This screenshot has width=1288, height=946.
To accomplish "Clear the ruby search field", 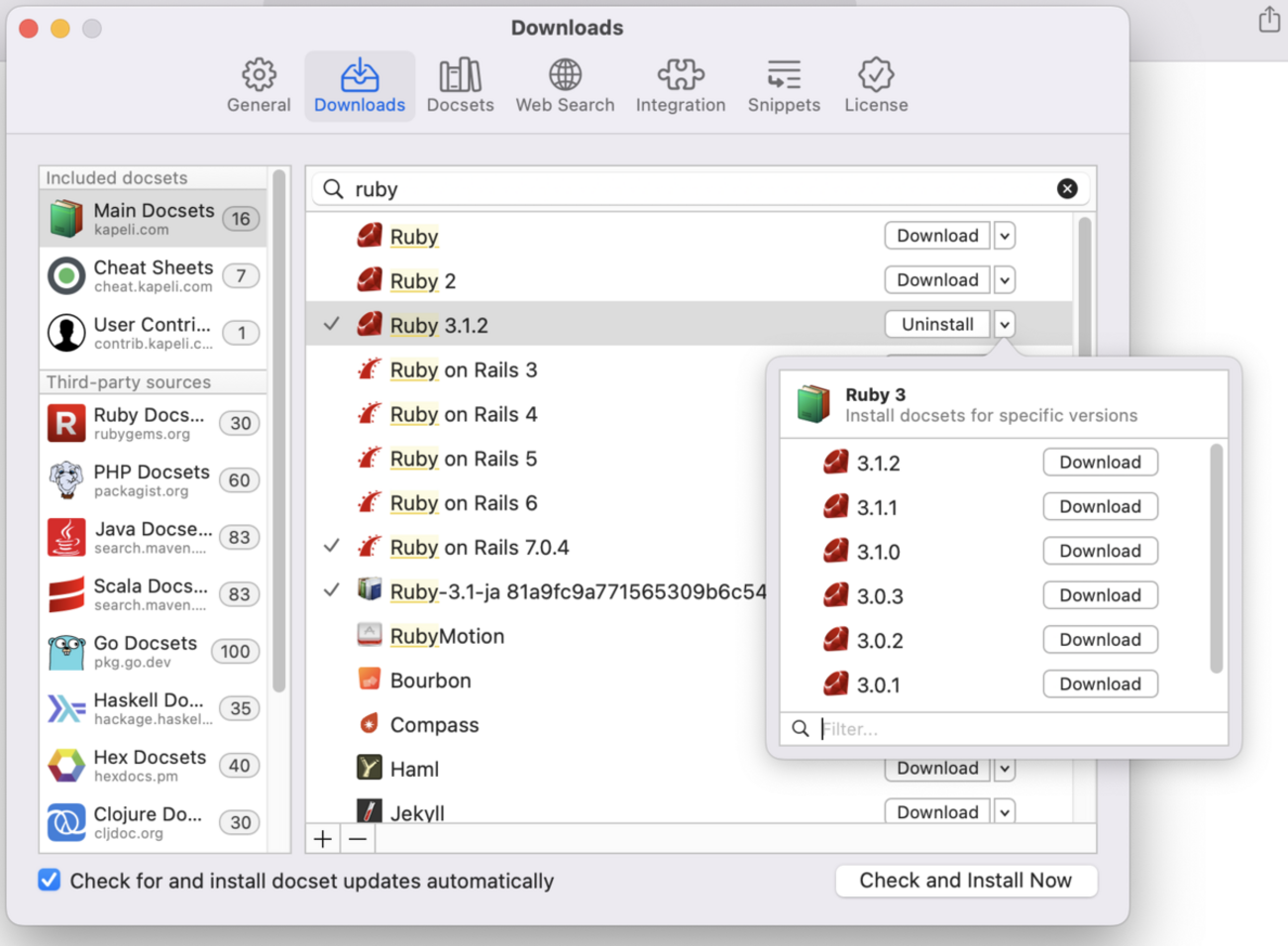I will tap(1067, 189).
